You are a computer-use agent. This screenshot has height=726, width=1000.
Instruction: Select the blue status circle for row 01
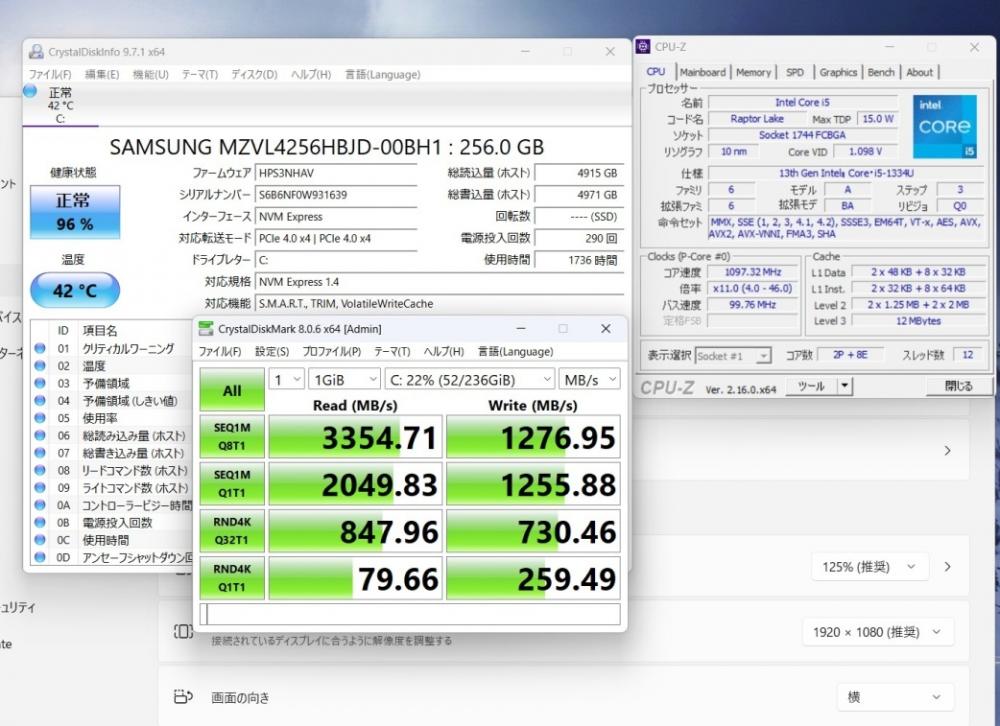pos(40,348)
